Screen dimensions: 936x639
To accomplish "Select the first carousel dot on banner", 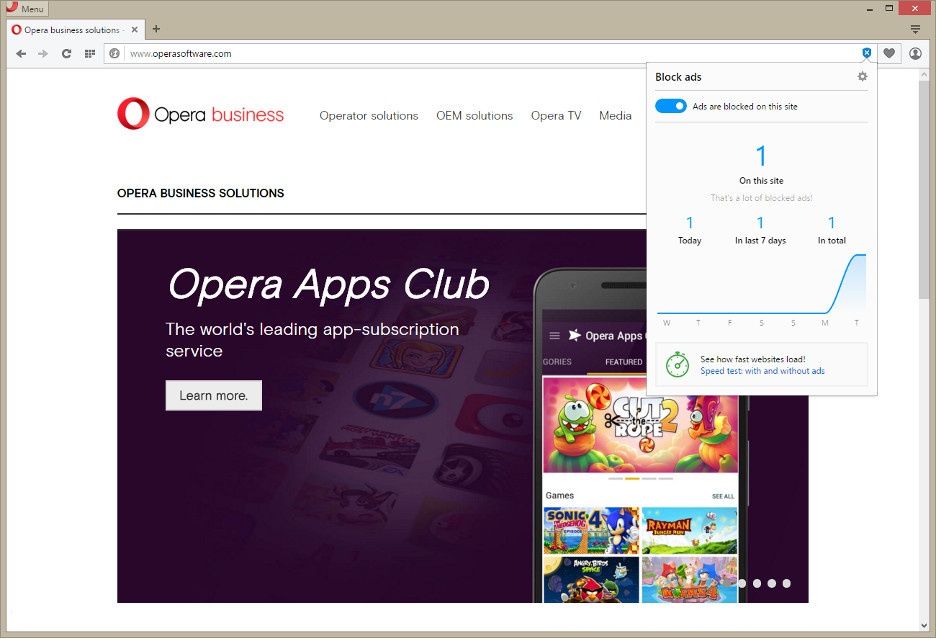I will [x=742, y=583].
